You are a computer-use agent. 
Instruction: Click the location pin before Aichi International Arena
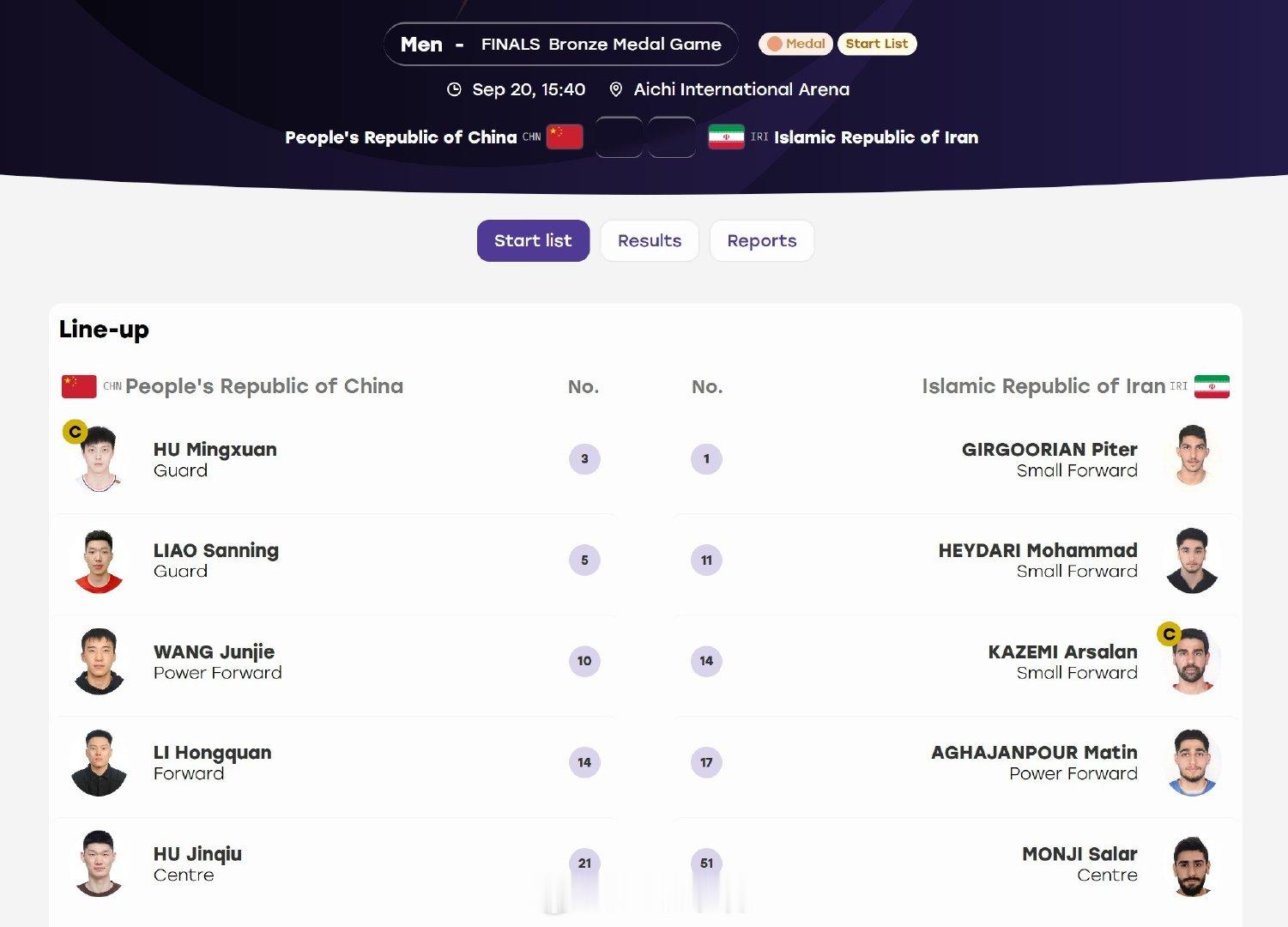tap(615, 89)
